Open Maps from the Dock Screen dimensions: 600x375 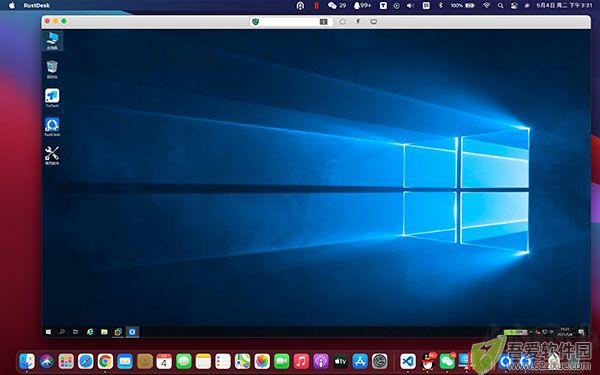[242, 361]
